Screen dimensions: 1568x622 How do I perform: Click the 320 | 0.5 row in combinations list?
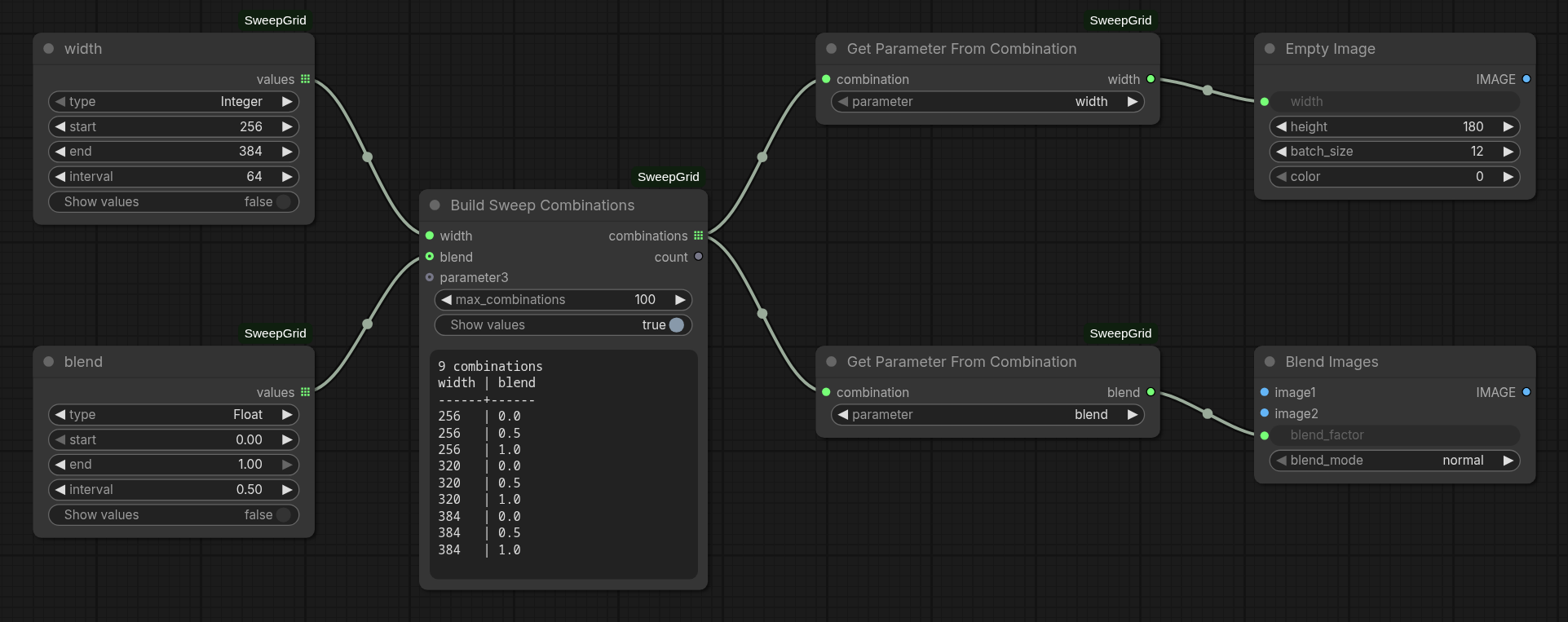[x=479, y=483]
